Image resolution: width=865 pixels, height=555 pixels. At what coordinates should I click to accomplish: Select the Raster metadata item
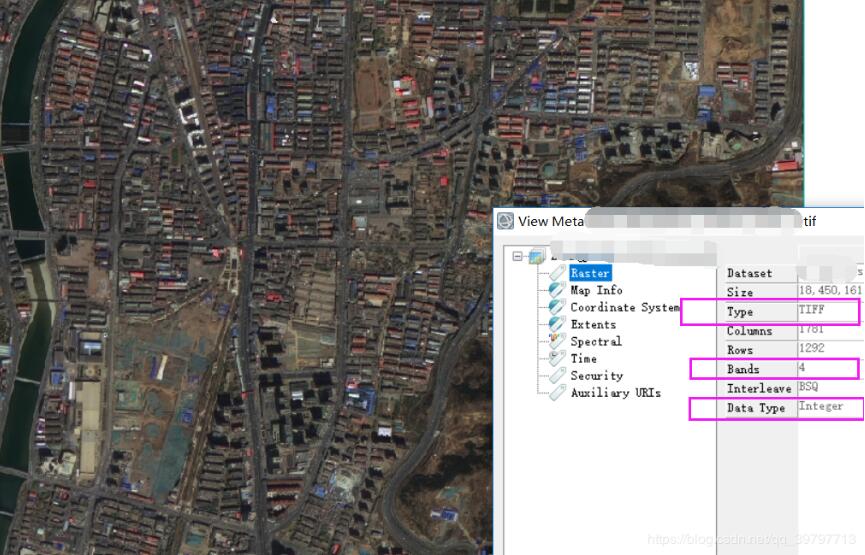(590, 273)
